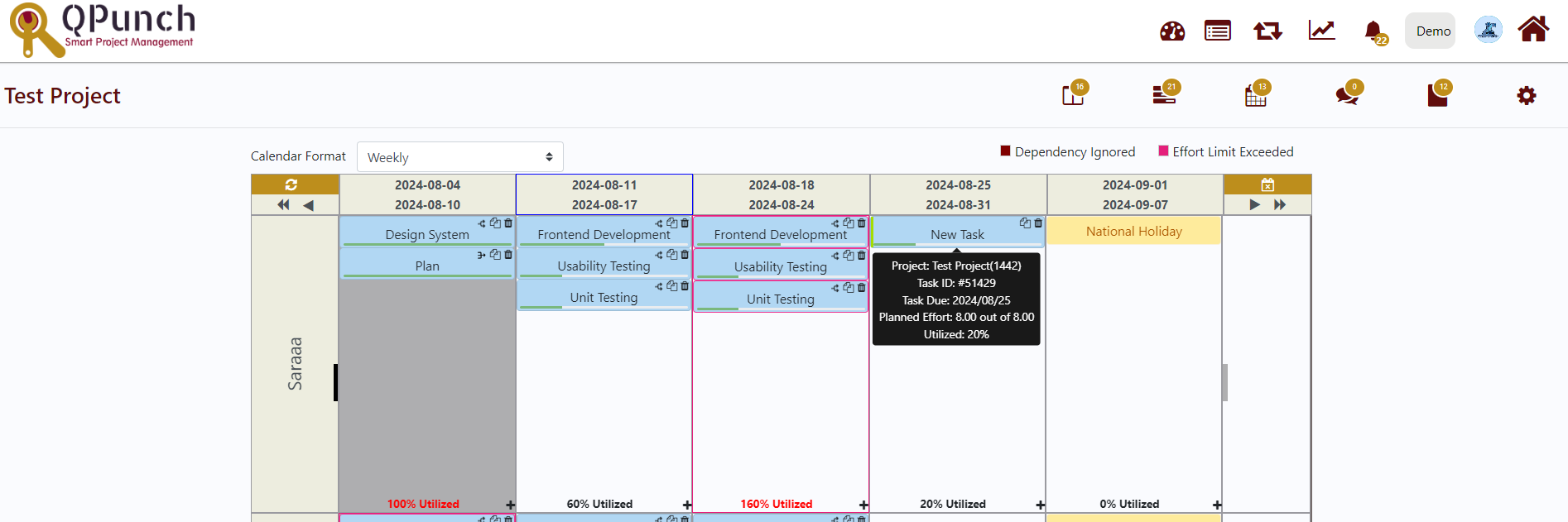Image resolution: width=1568 pixels, height=522 pixels.
Task: Open project settings gear icon
Action: (x=1526, y=96)
